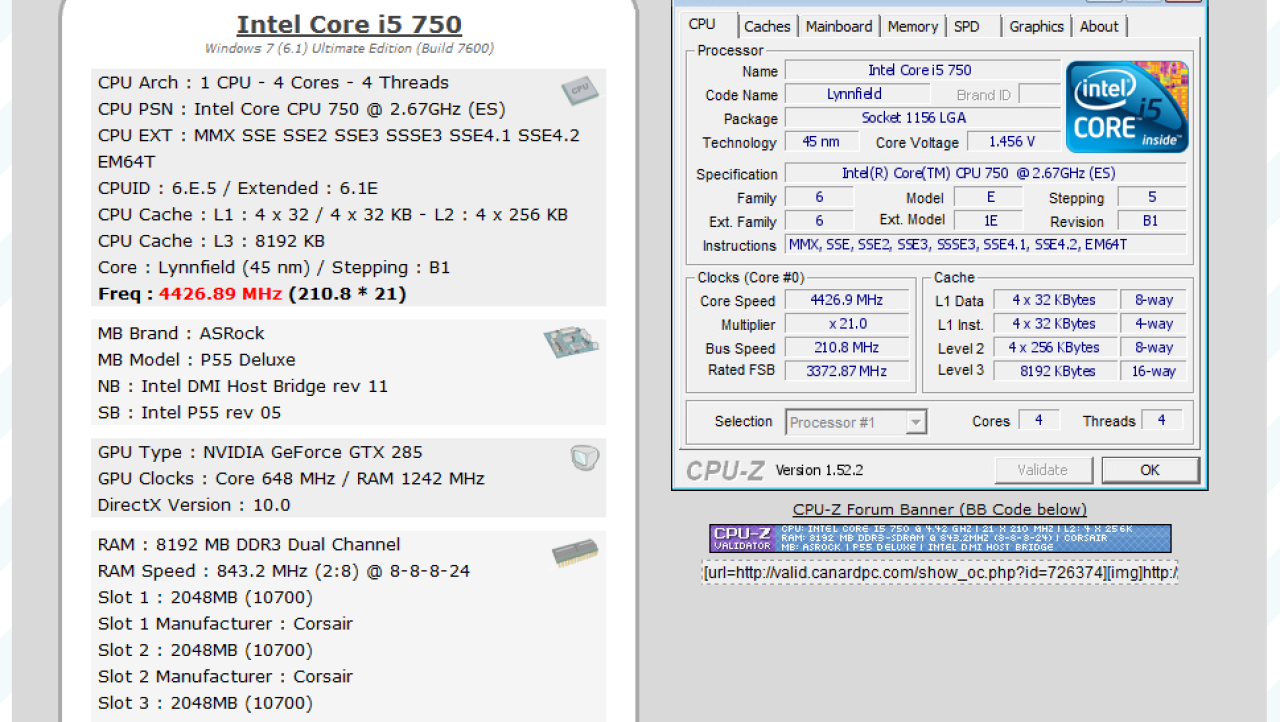Click the Threads count field
The height and width of the screenshot is (722, 1280).
point(1162,421)
